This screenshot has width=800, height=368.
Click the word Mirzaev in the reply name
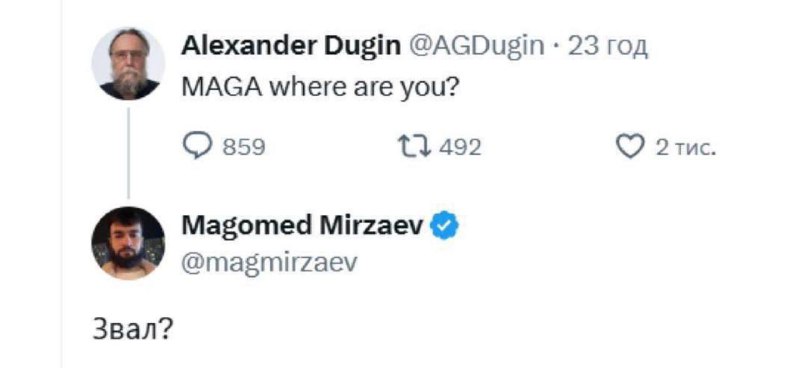coord(371,227)
